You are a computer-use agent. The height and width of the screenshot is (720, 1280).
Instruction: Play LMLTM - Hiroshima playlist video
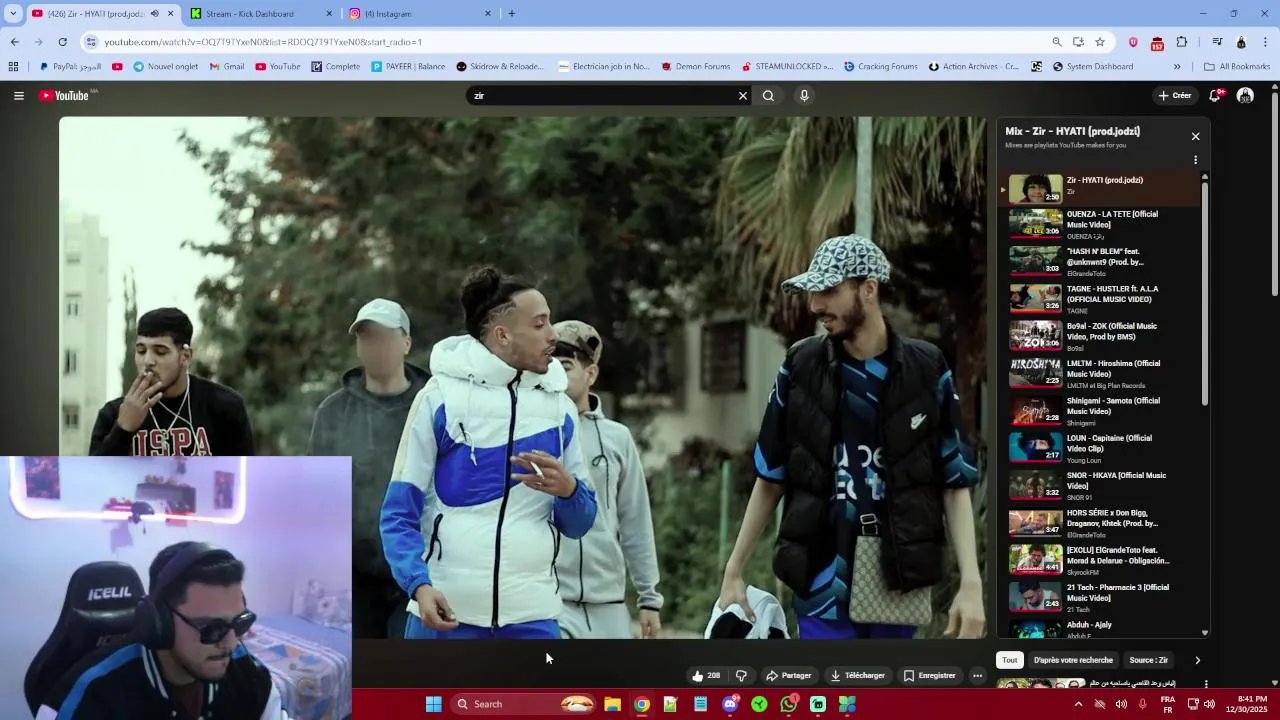tap(1100, 373)
